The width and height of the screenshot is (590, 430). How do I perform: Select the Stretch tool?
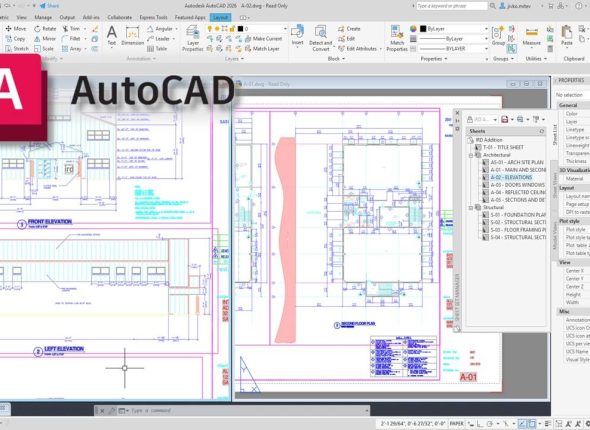17,49
